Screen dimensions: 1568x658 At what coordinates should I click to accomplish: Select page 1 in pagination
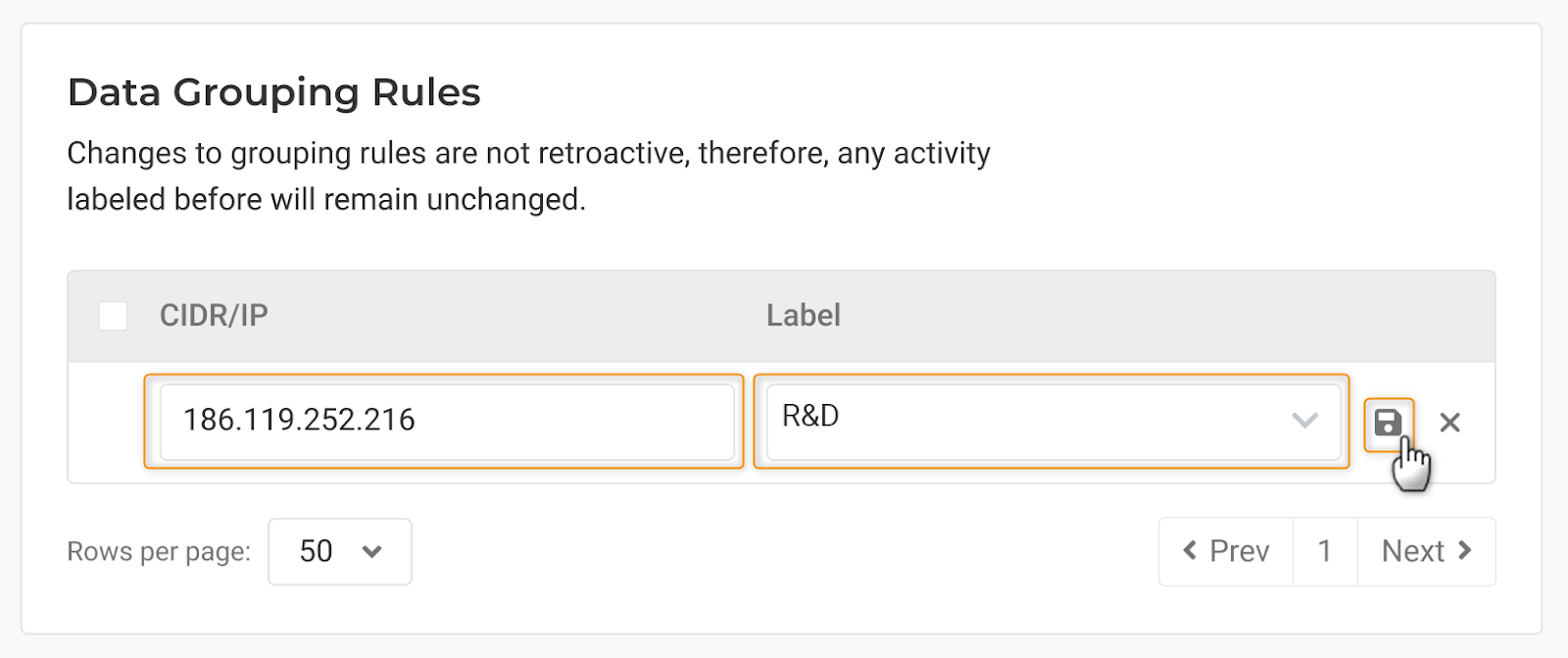pos(1325,551)
